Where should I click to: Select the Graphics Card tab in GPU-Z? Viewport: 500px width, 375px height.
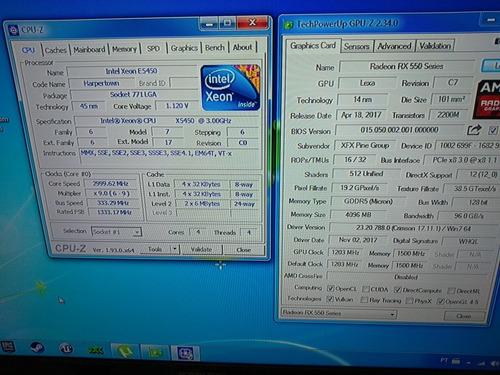(x=313, y=46)
